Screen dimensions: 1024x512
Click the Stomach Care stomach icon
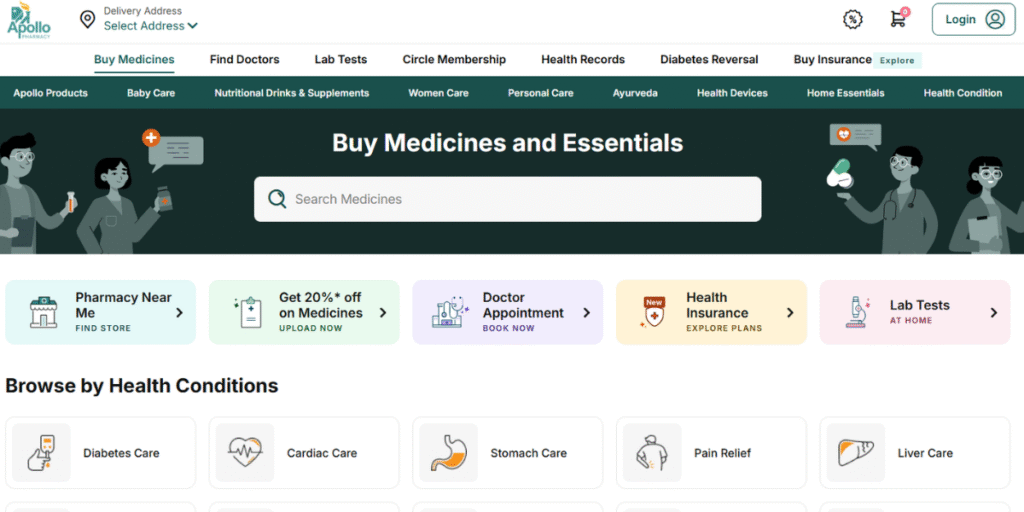click(449, 453)
